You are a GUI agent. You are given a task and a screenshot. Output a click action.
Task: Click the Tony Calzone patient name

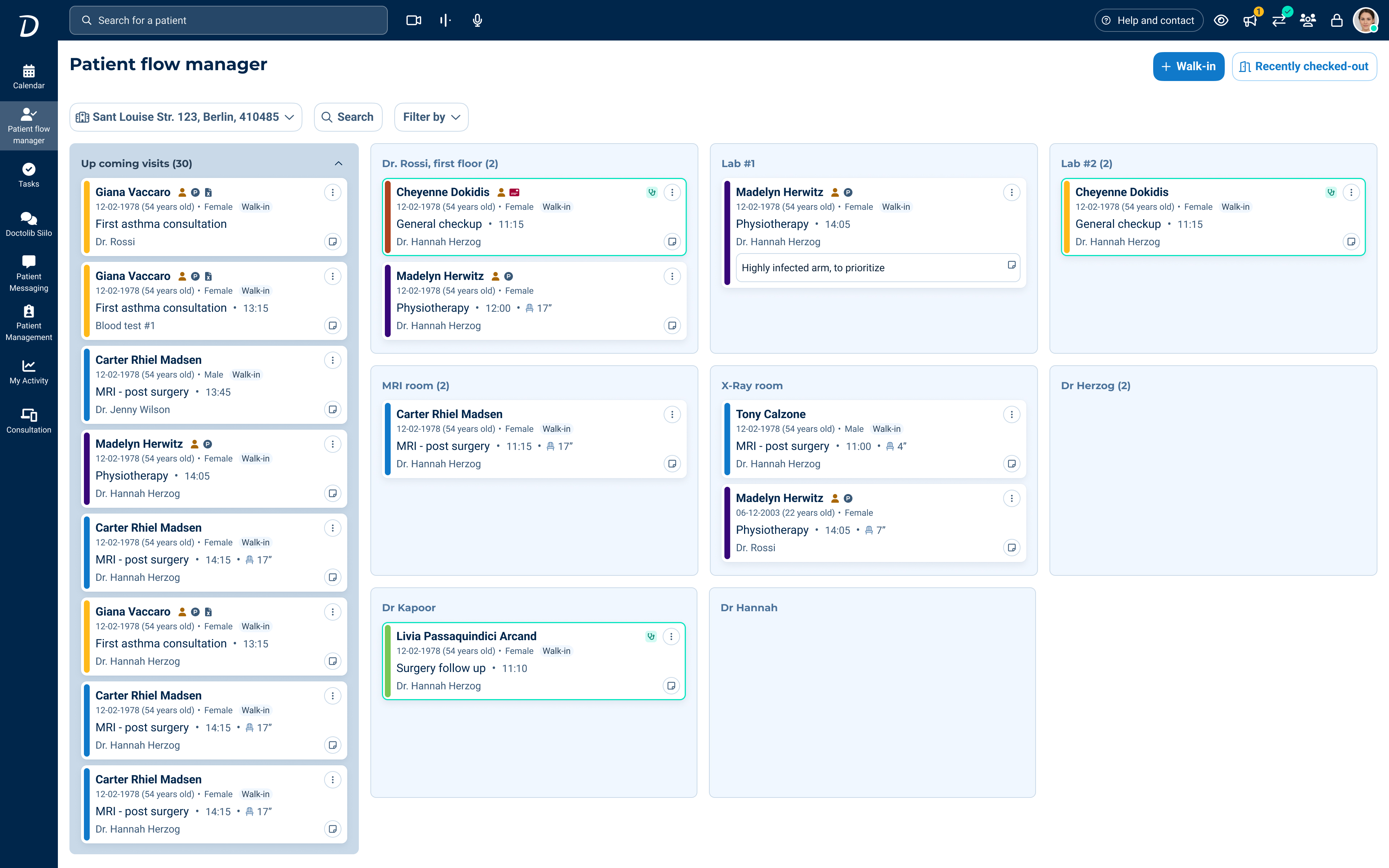770,414
